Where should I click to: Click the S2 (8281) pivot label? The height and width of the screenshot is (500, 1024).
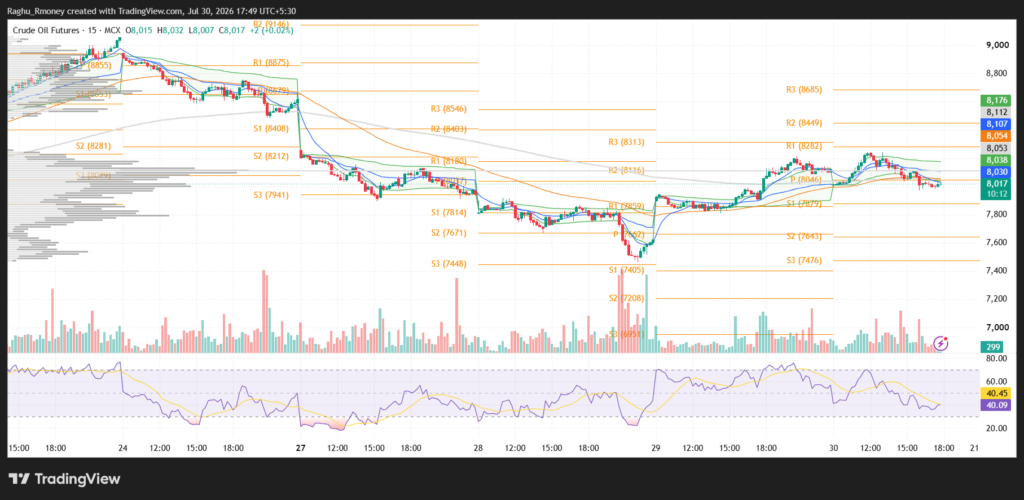93,146
